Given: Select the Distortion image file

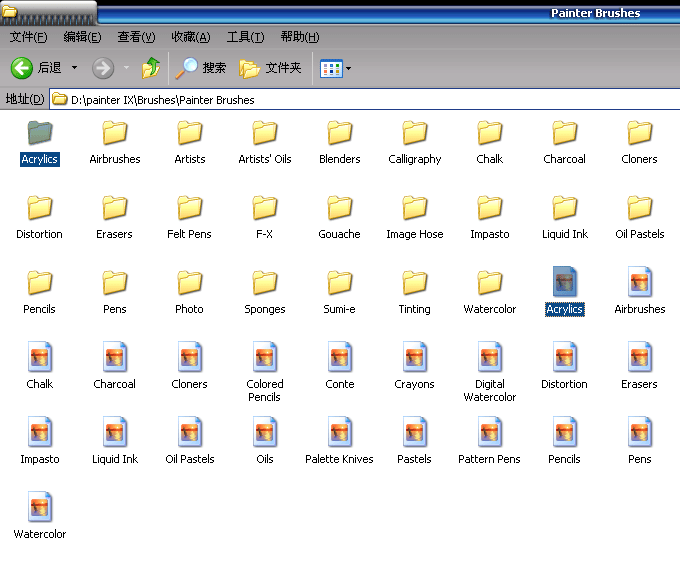Looking at the screenshot, I should (x=564, y=366).
